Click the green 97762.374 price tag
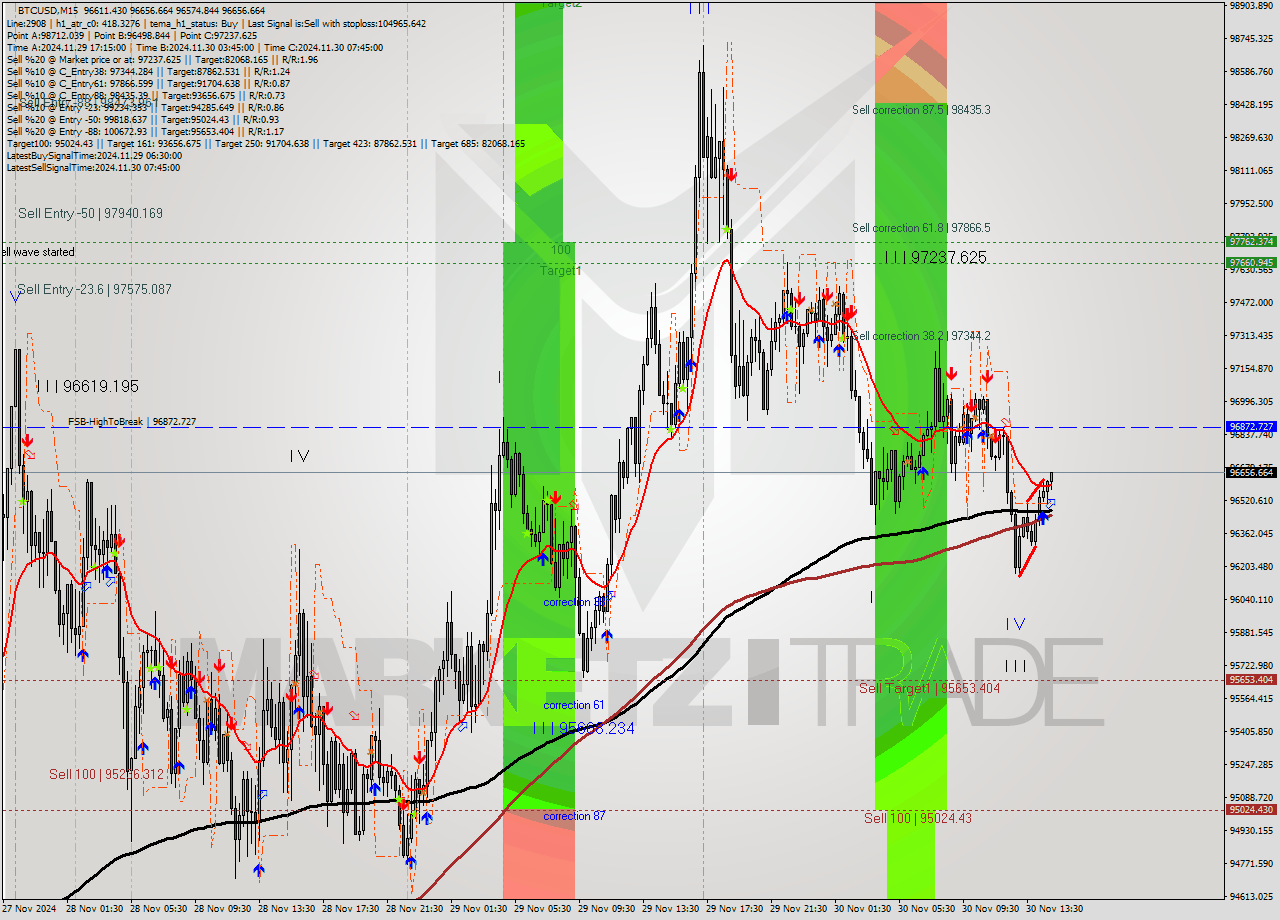The image size is (1280, 920). pyautogui.click(x=1252, y=241)
